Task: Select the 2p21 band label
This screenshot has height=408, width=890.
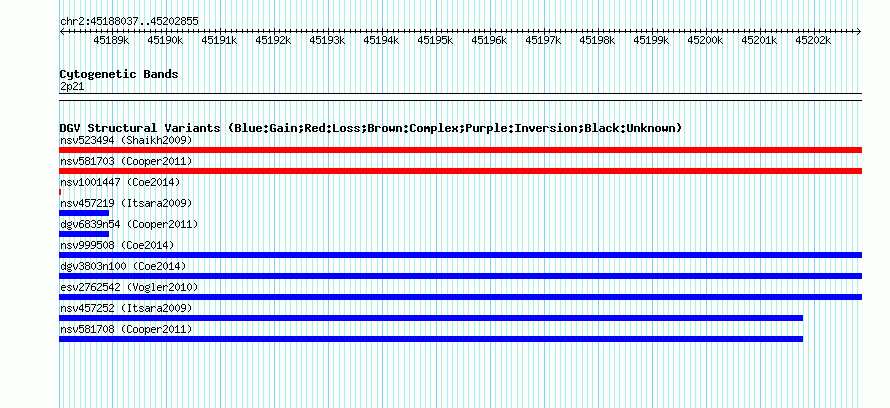Action: pyautogui.click(x=72, y=86)
